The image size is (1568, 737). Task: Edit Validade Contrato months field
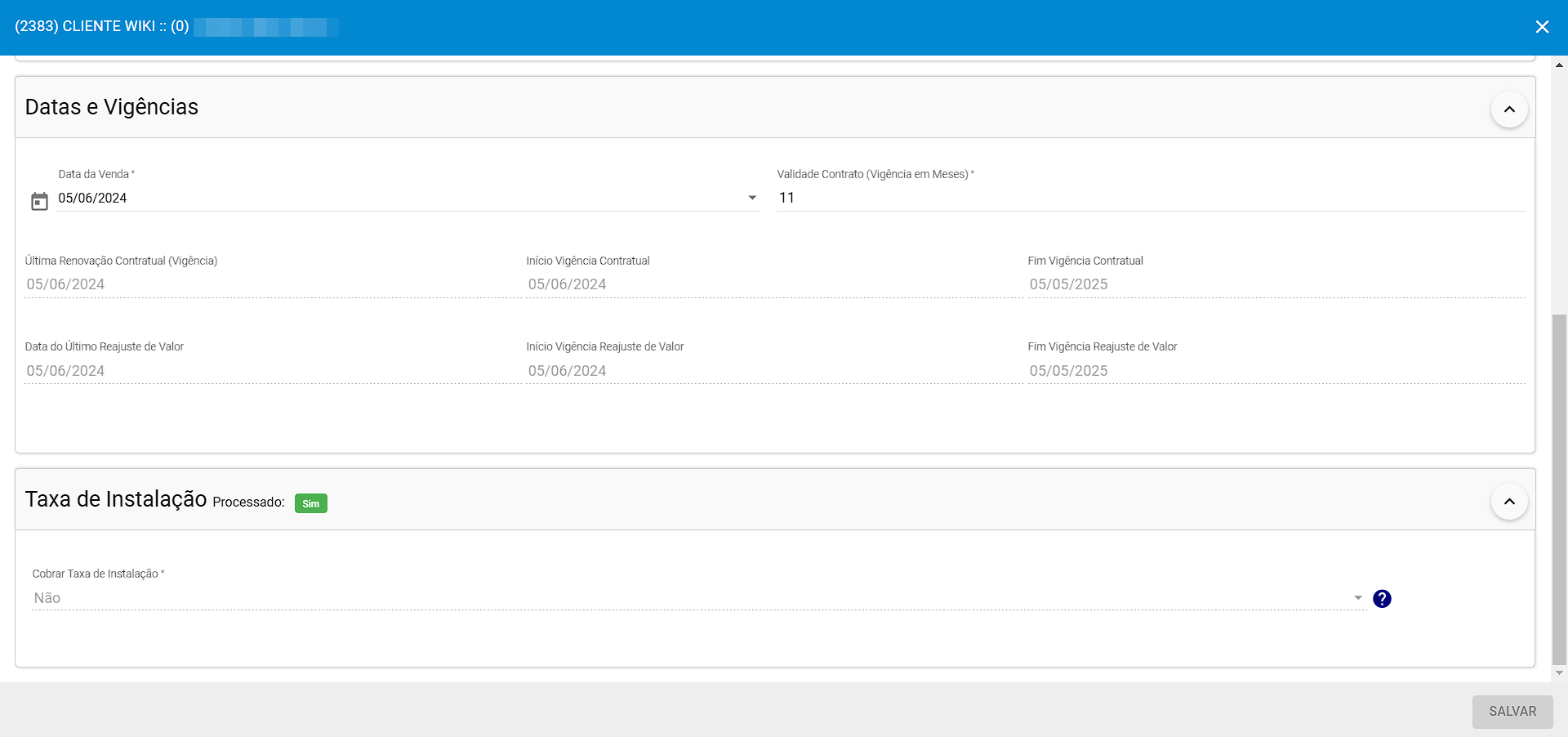coord(1151,198)
